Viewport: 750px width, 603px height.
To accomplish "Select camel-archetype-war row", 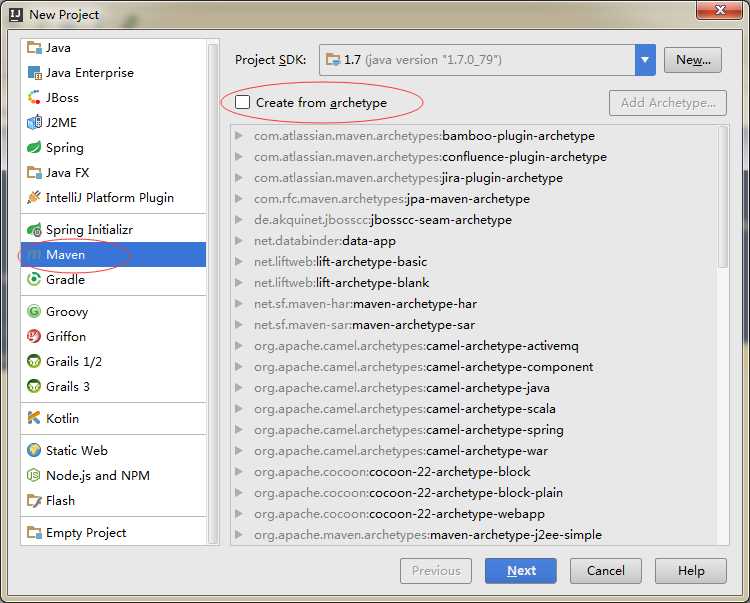I will (474, 451).
